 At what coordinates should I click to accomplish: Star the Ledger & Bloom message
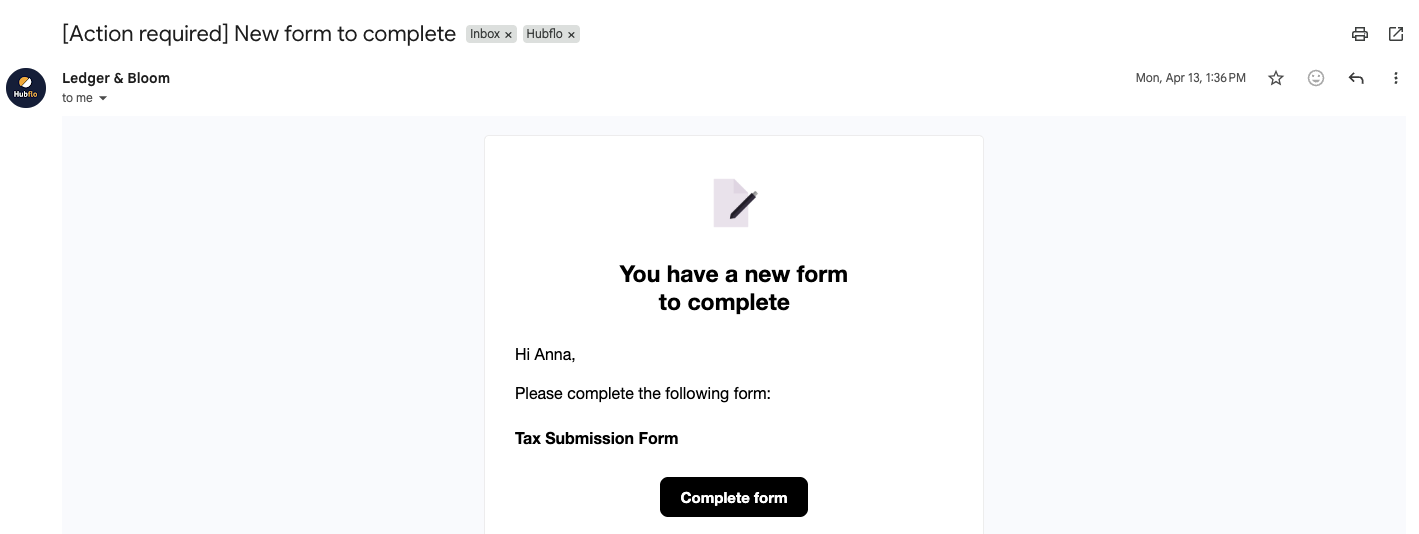click(x=1276, y=78)
